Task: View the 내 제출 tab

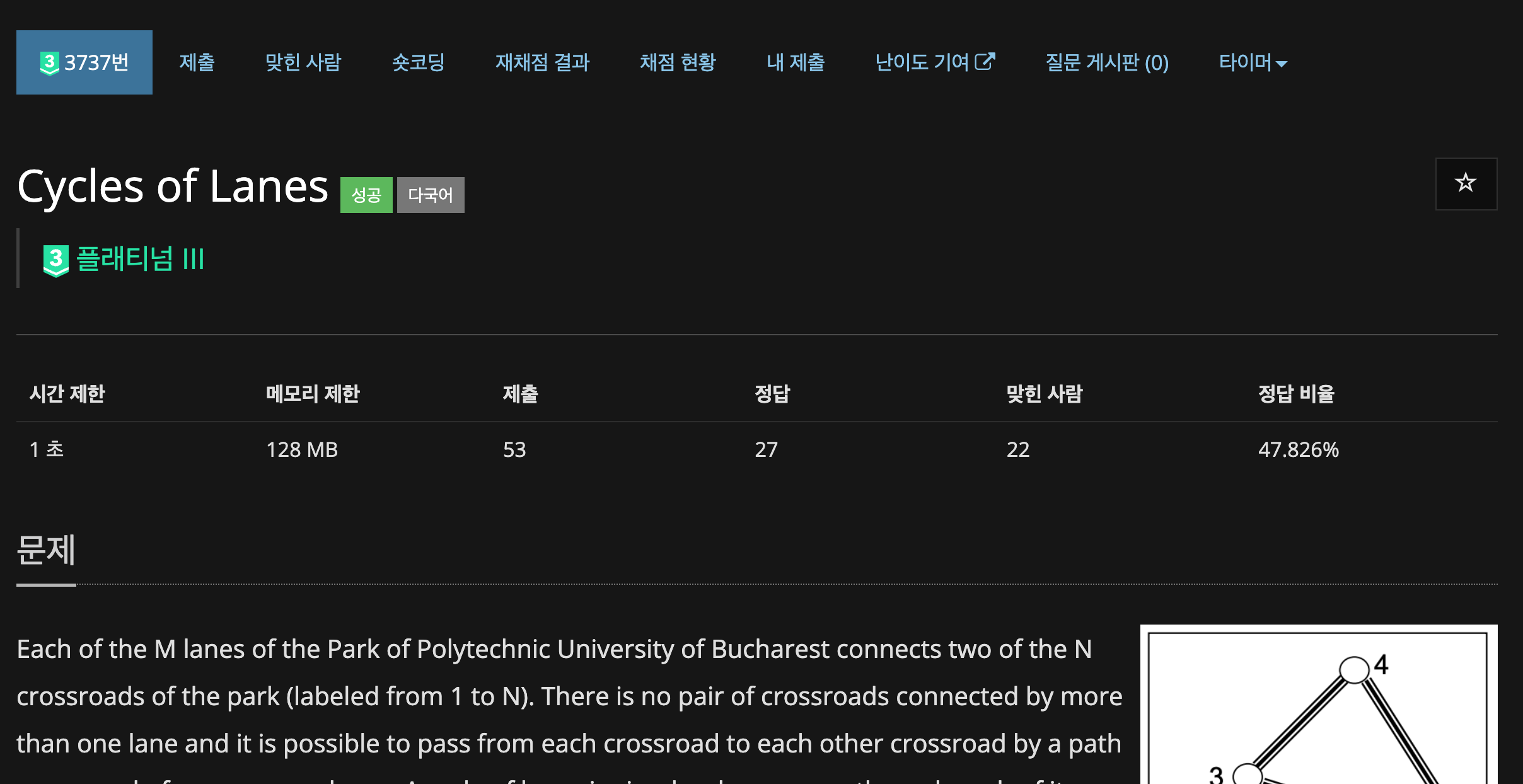Action: 795,62
